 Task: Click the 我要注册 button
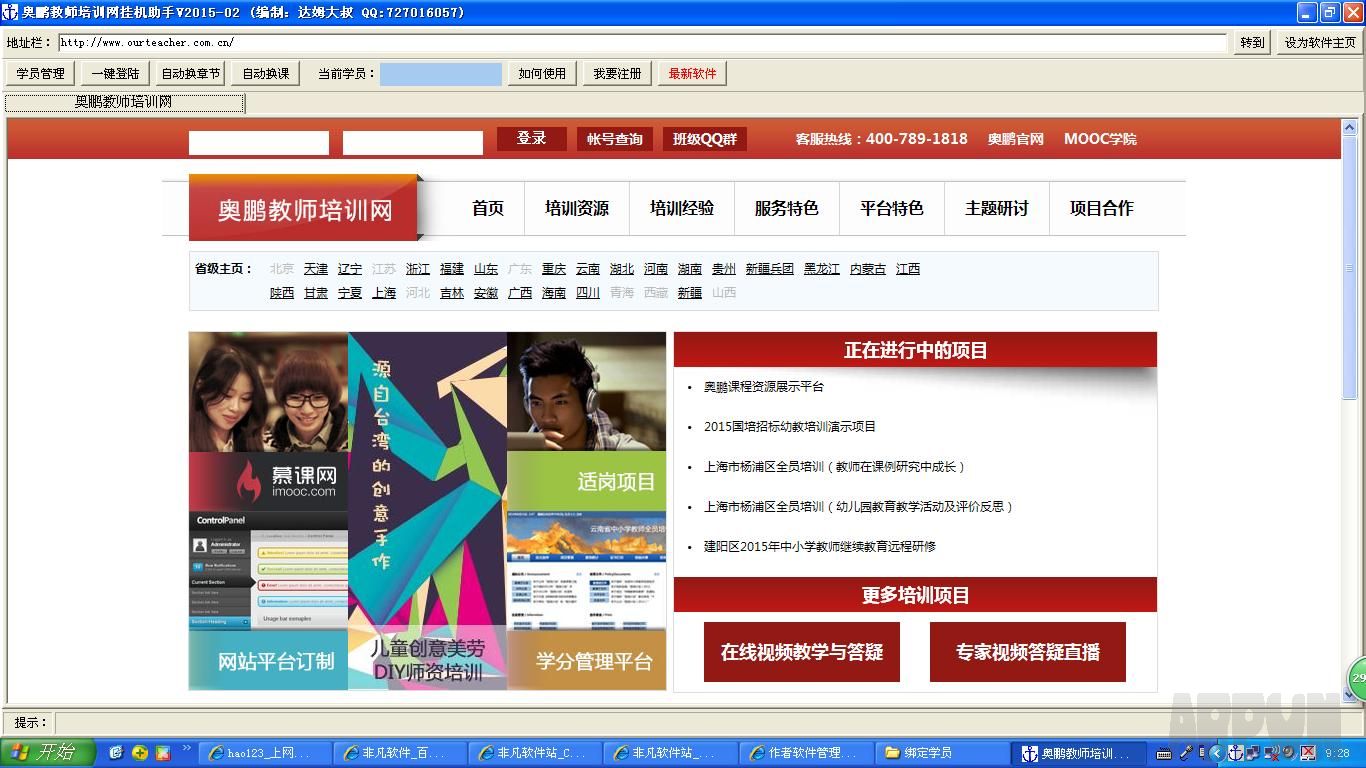coord(617,73)
